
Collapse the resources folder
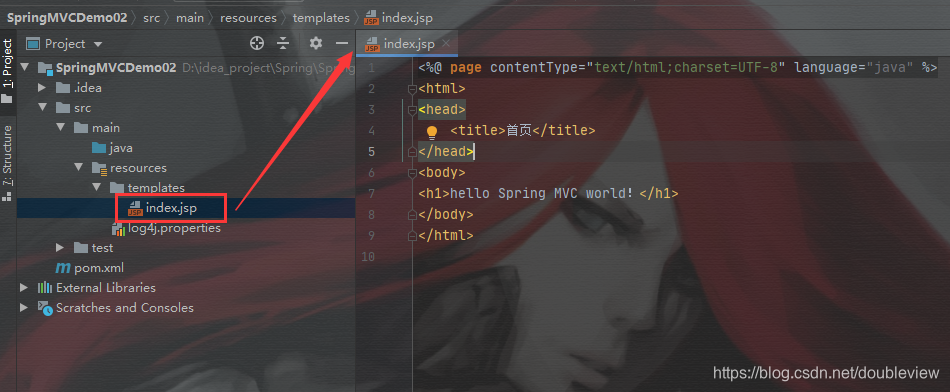(x=79, y=167)
